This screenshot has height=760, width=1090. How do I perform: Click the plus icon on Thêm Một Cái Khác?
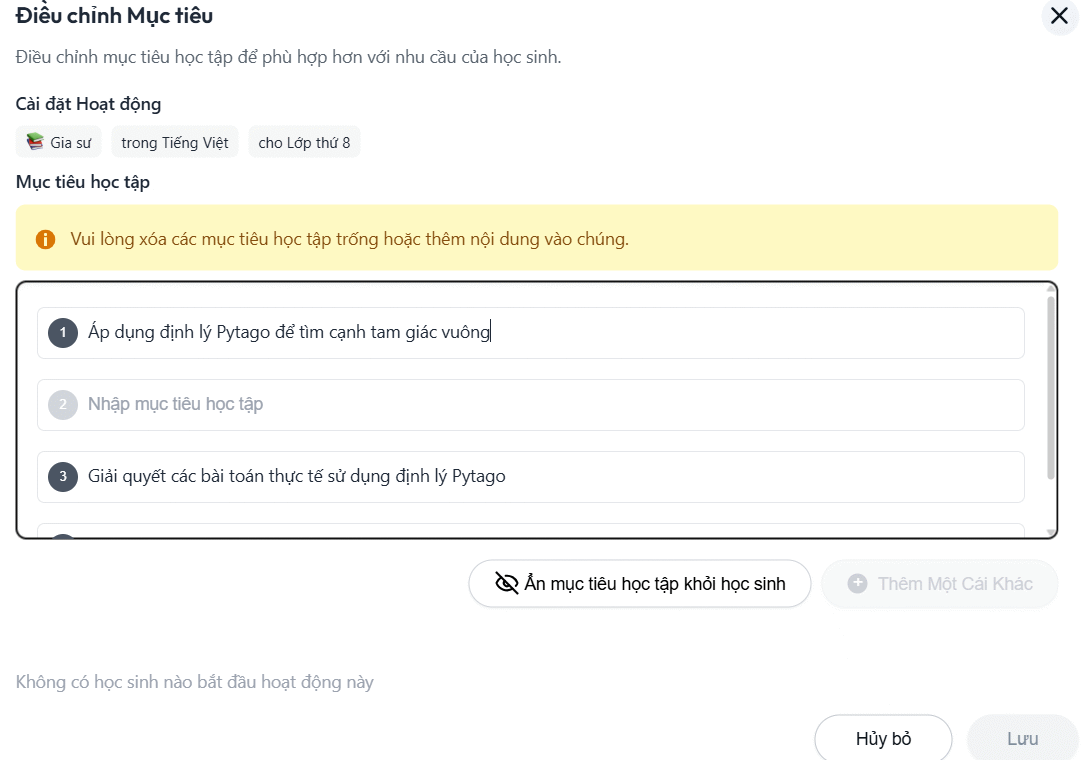tap(858, 583)
